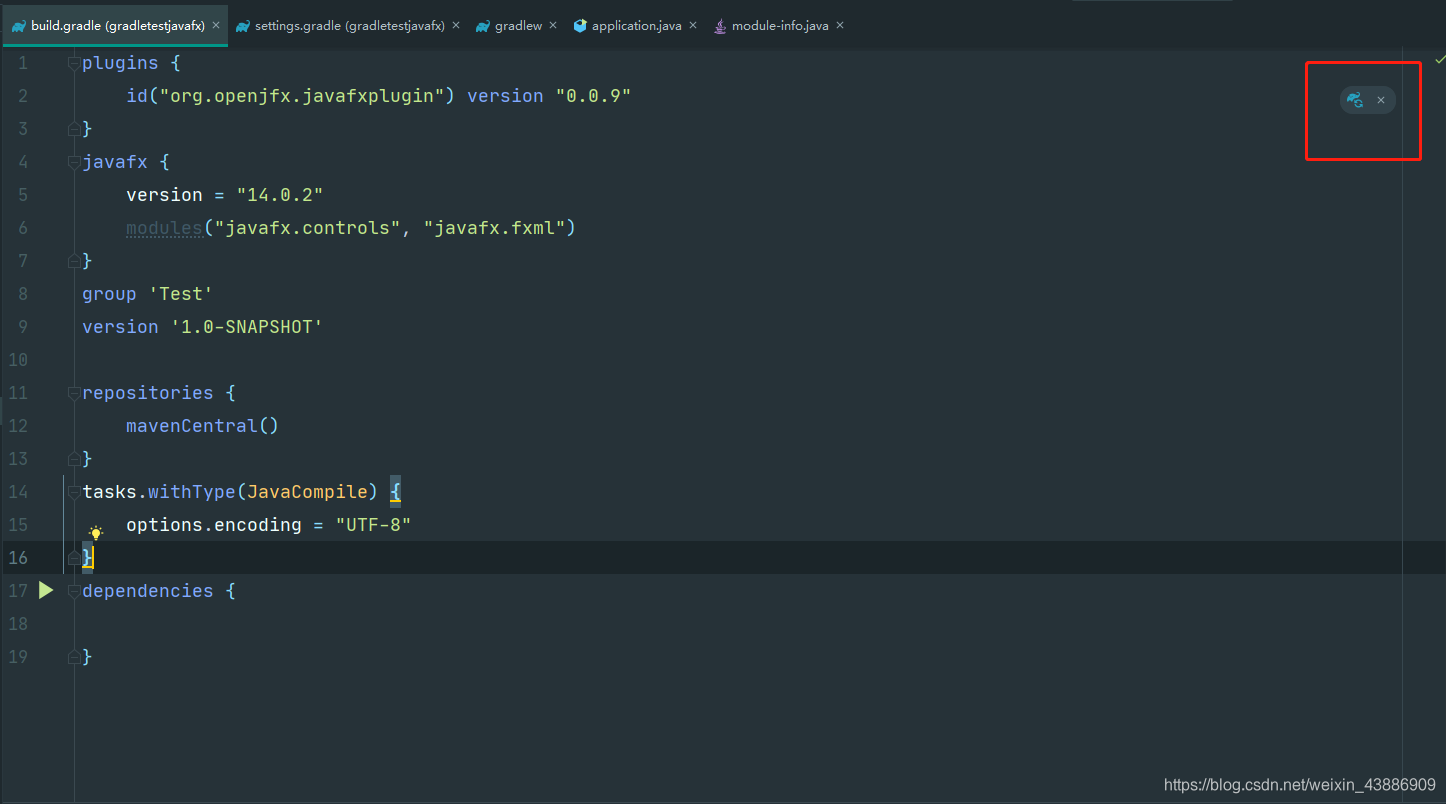Click the file icon on application.java tab
The image size is (1446, 804).
(x=580, y=26)
